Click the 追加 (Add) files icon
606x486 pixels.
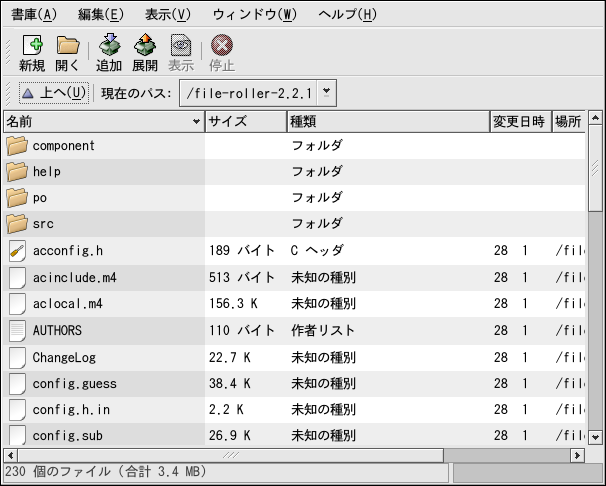109,45
